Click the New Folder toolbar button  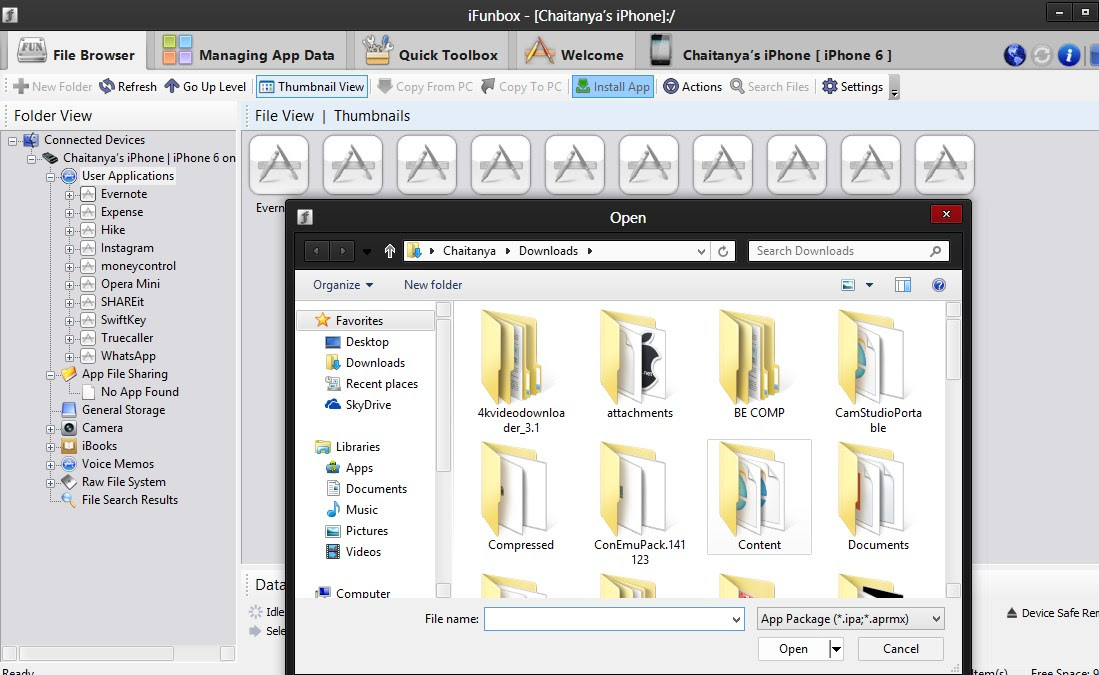(x=53, y=87)
